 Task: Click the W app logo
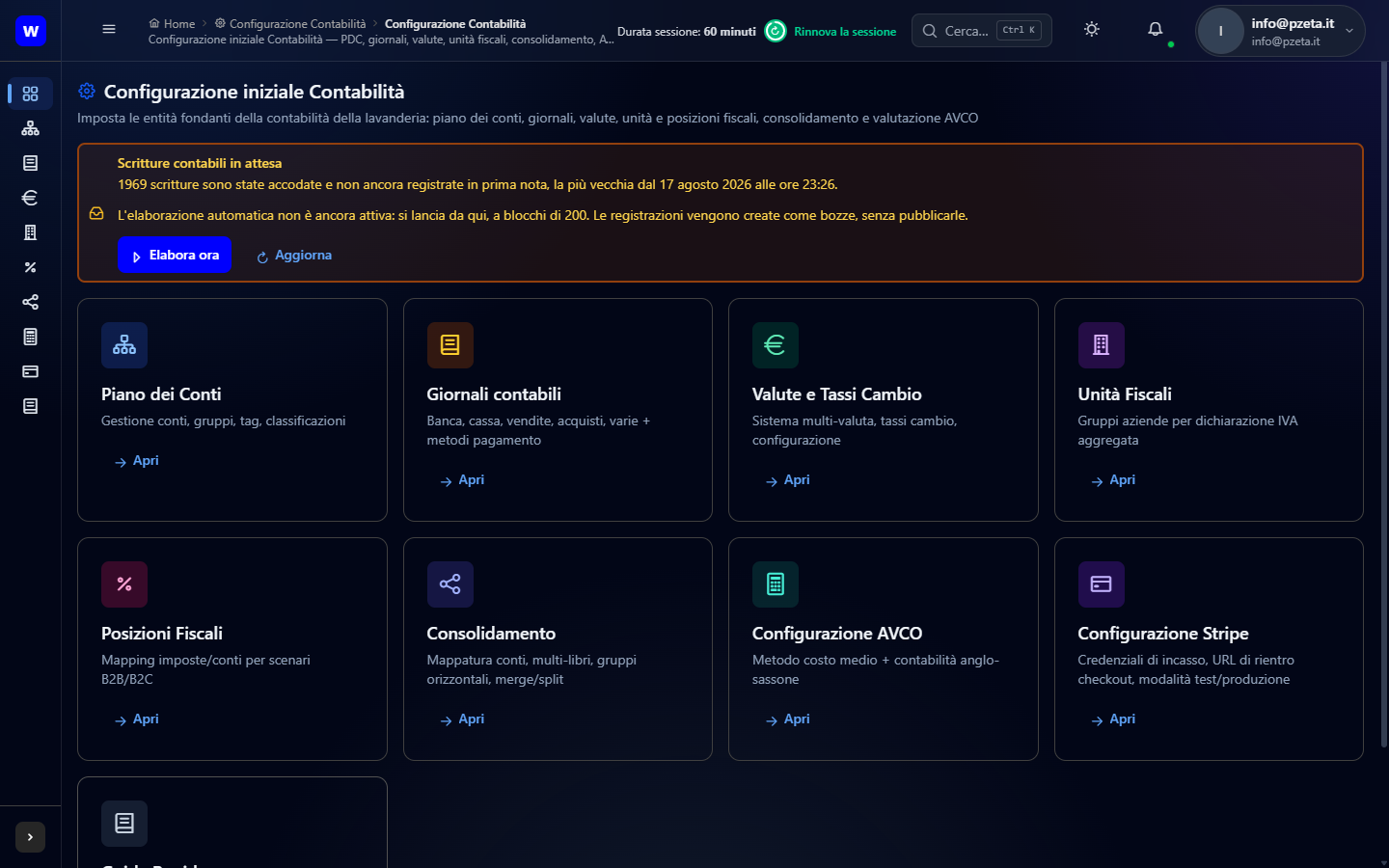pos(31,31)
